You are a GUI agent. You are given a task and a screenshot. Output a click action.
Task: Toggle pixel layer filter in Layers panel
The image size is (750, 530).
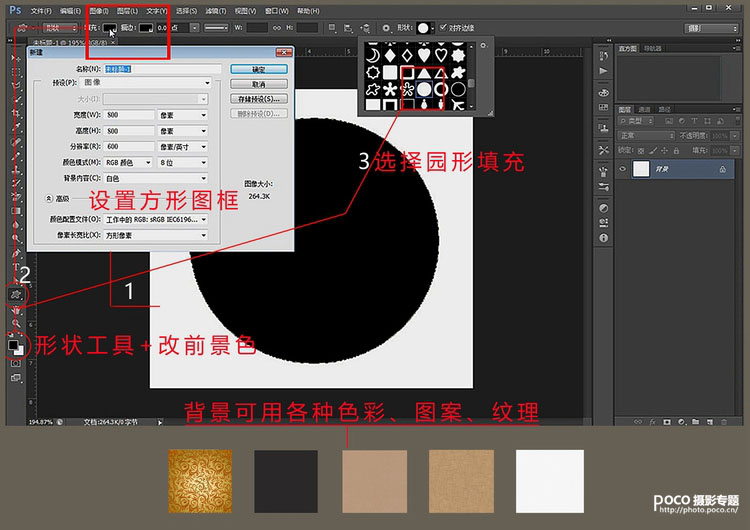pos(669,121)
